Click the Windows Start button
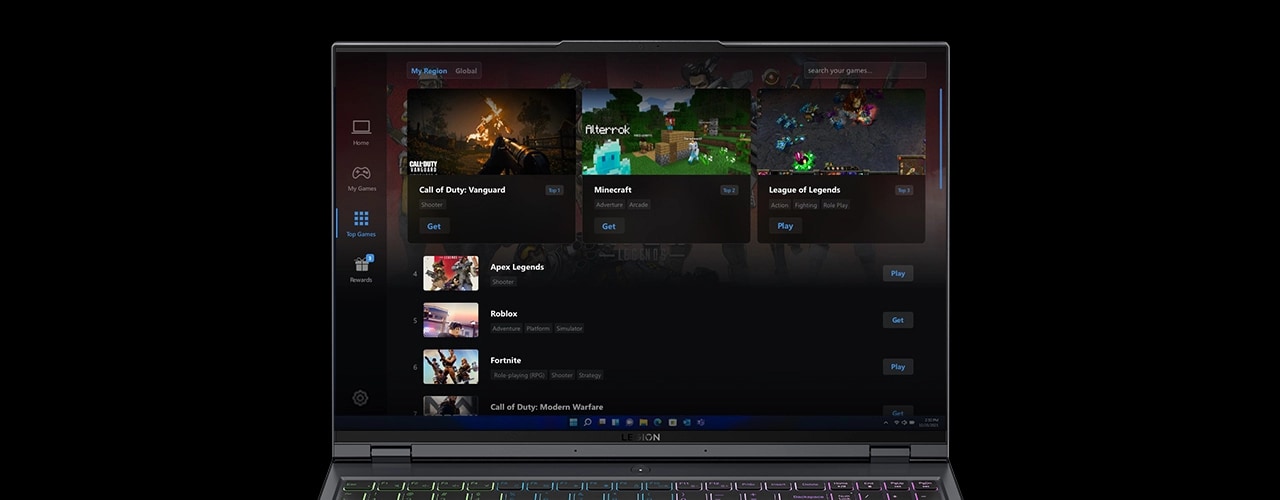This screenshot has width=1280, height=500. pyautogui.click(x=573, y=422)
